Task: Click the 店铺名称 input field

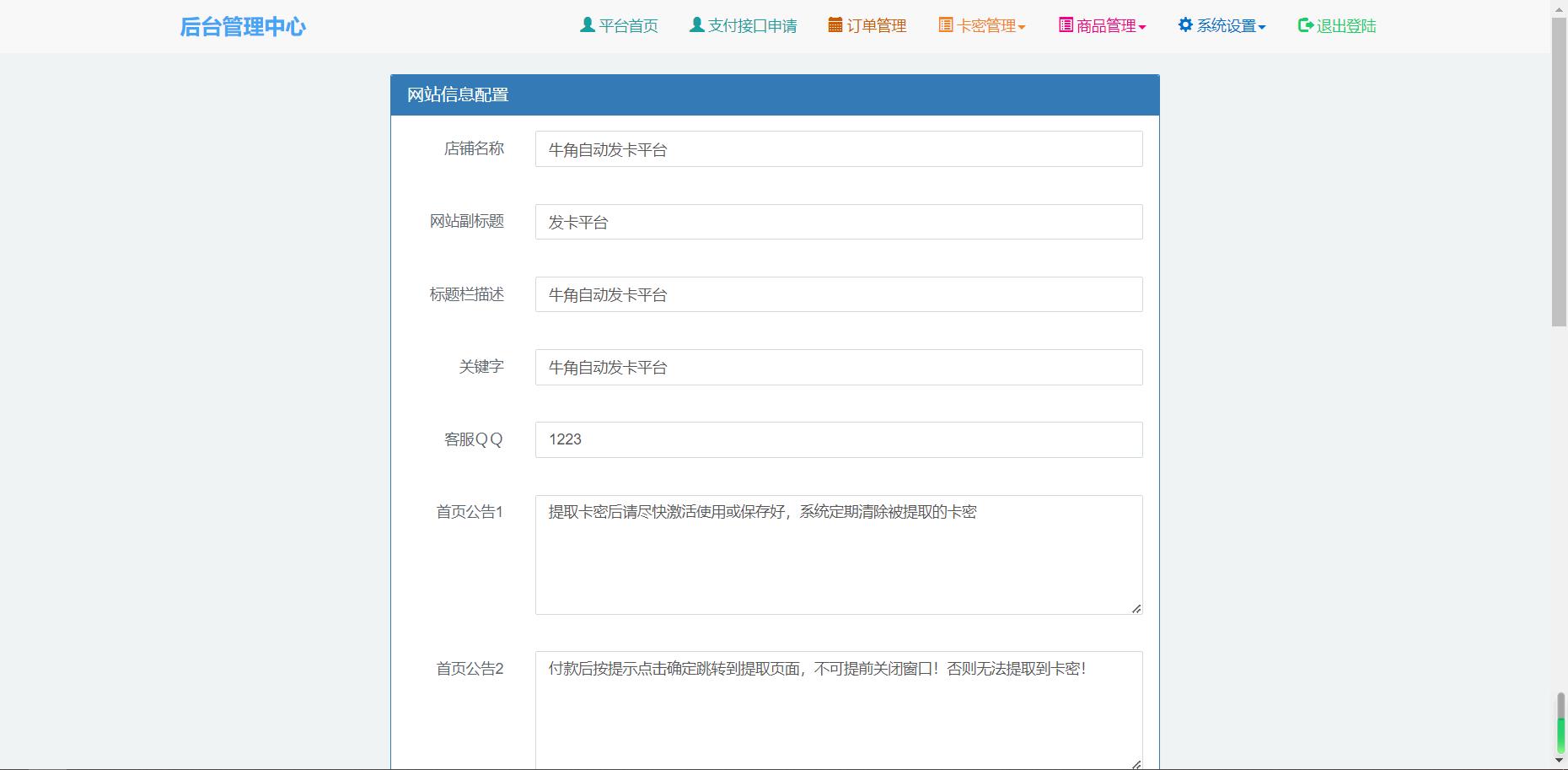Action: tap(838, 149)
